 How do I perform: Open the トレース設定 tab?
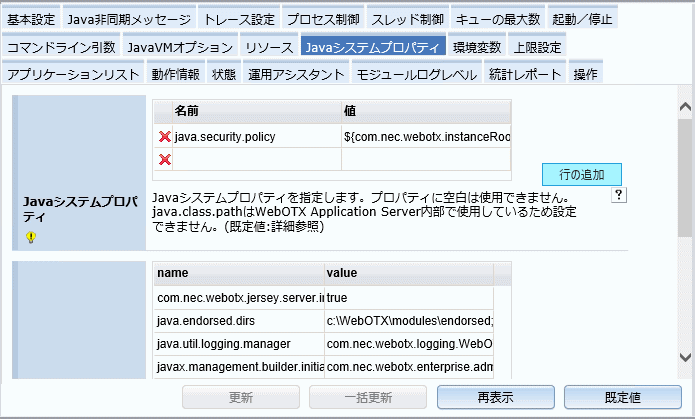coord(239,19)
